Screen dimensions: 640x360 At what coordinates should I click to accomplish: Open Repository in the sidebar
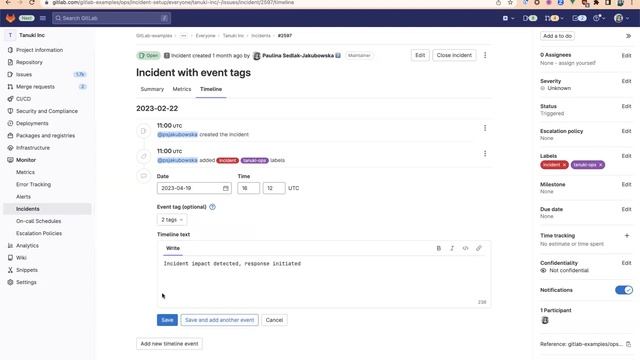click(29, 62)
